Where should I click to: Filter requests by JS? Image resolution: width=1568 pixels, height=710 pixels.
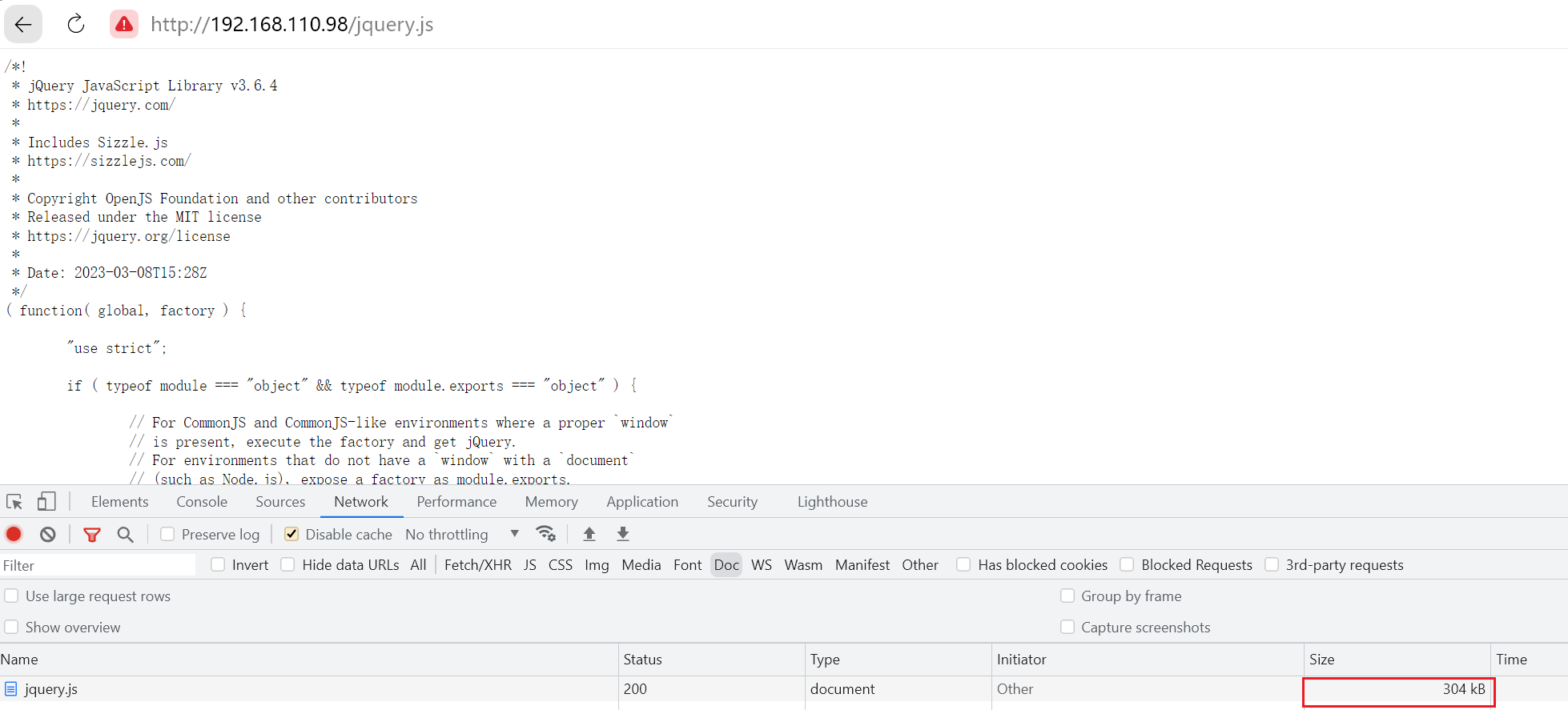pyautogui.click(x=530, y=565)
